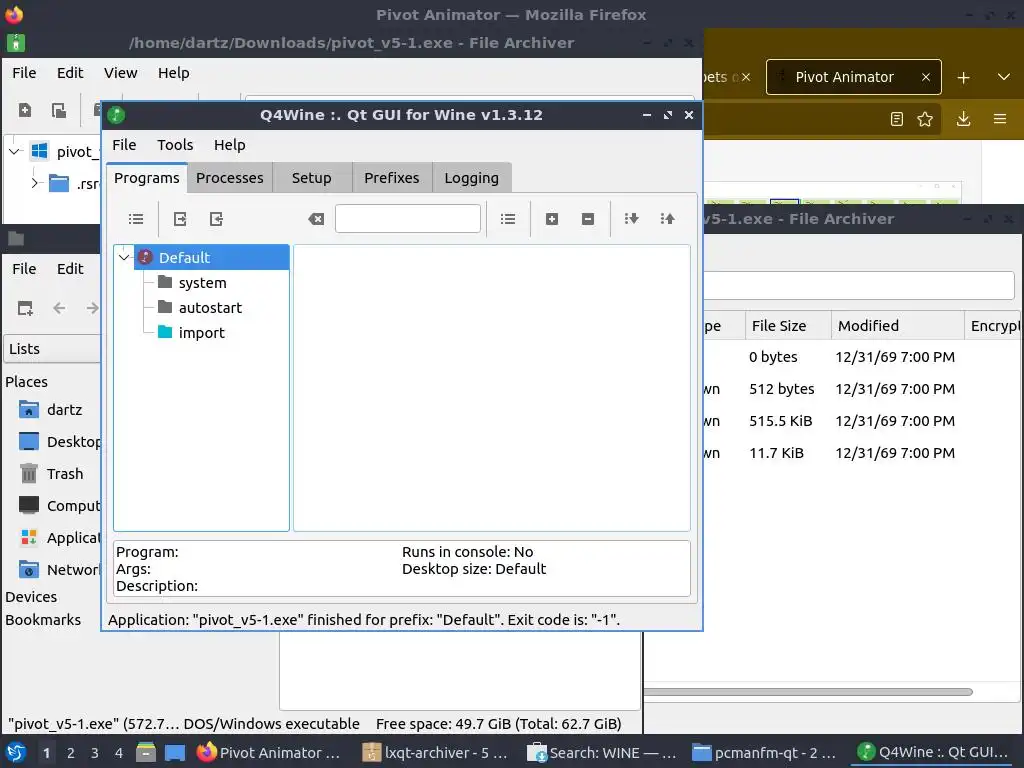The width and height of the screenshot is (1024, 768).
Task: Click the 512 bytes file size cell
Action: (x=782, y=389)
